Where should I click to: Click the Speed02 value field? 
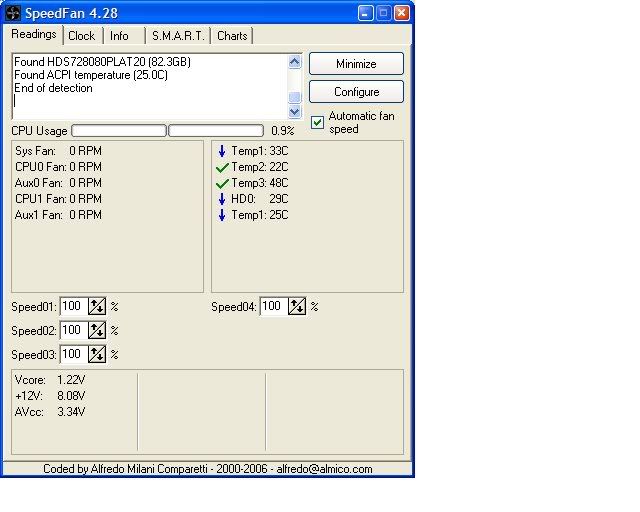pyautogui.click(x=74, y=330)
